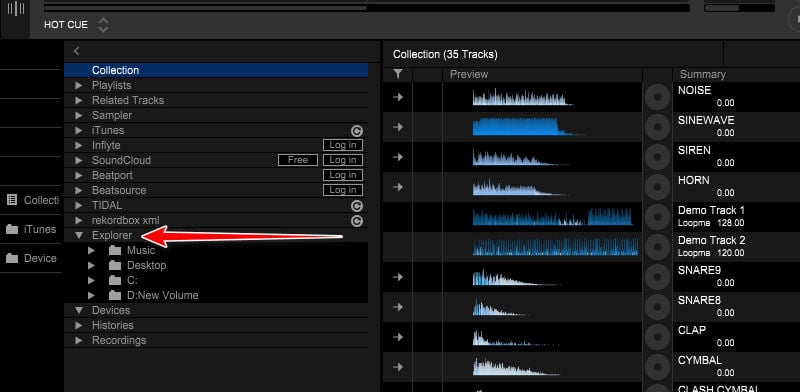
Task: Click the load arrow for HORN track
Action: [398, 187]
